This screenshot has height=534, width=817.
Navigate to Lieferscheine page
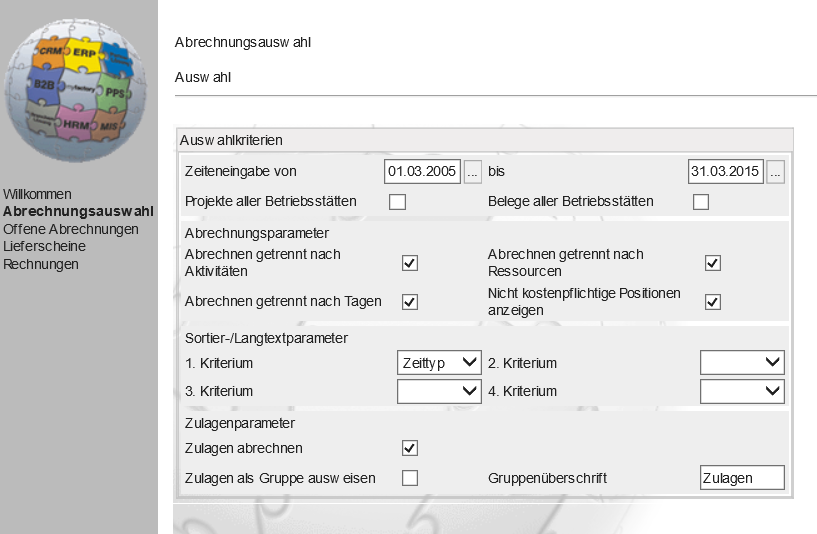44,247
